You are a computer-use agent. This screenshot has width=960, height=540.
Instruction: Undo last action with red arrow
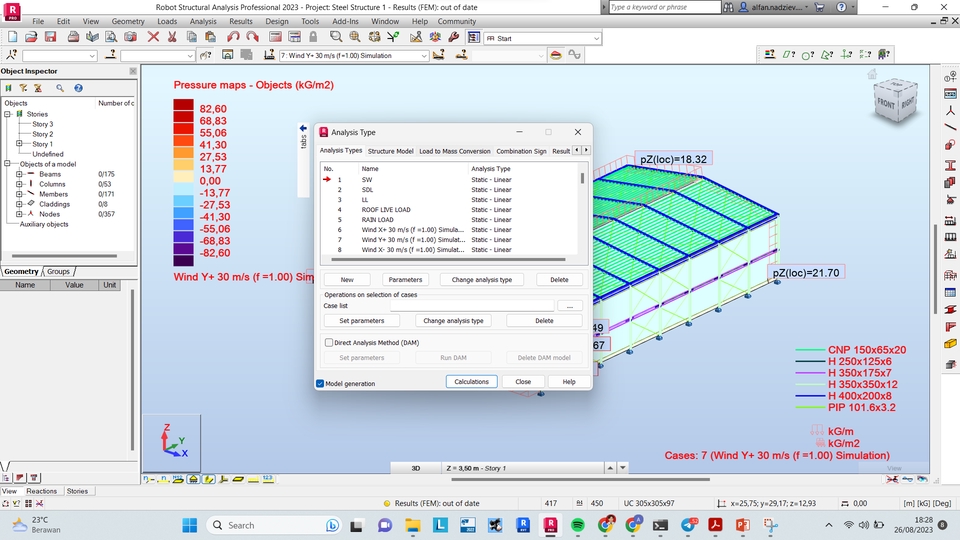point(233,37)
